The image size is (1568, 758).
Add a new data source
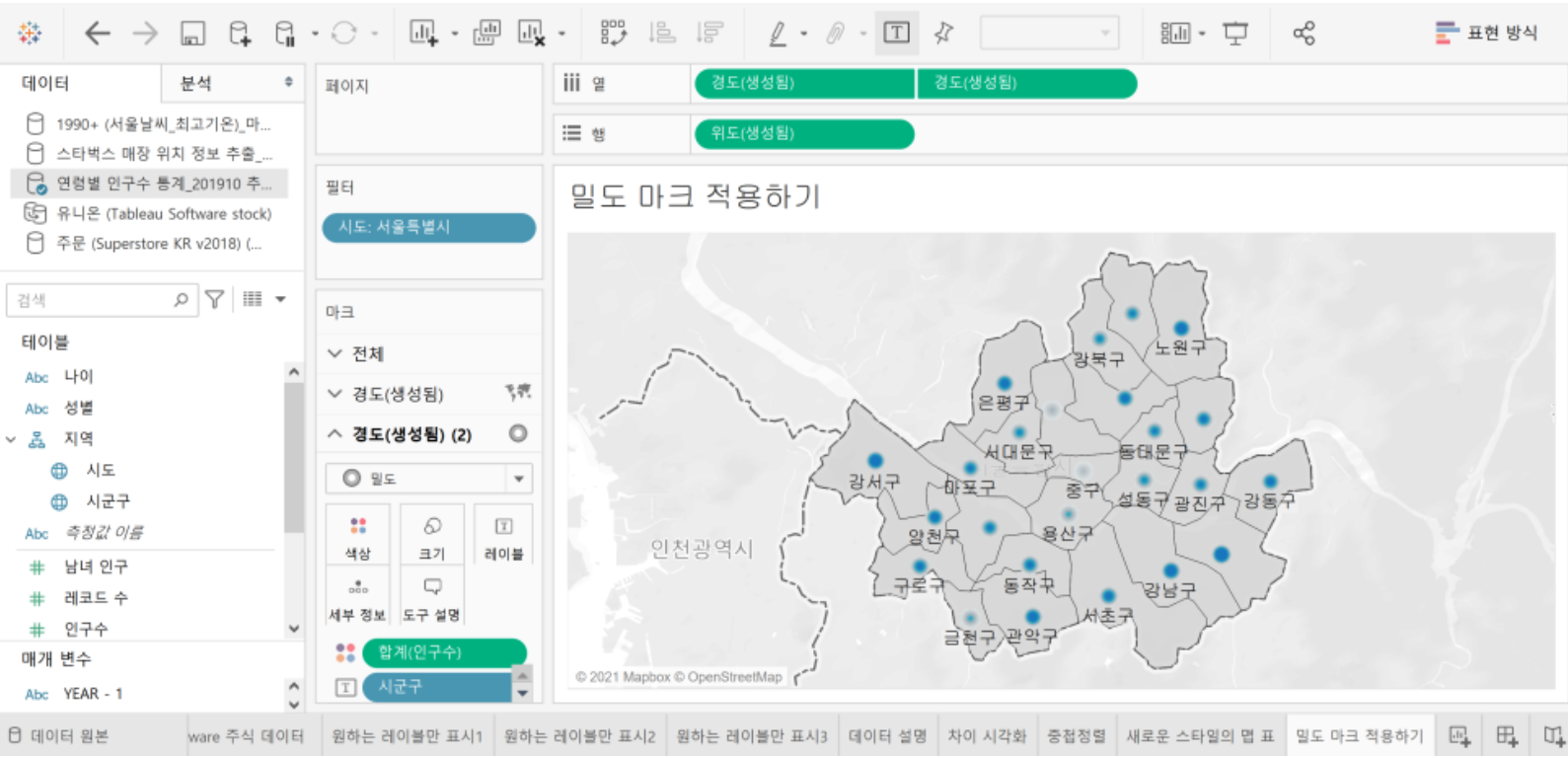(x=240, y=34)
